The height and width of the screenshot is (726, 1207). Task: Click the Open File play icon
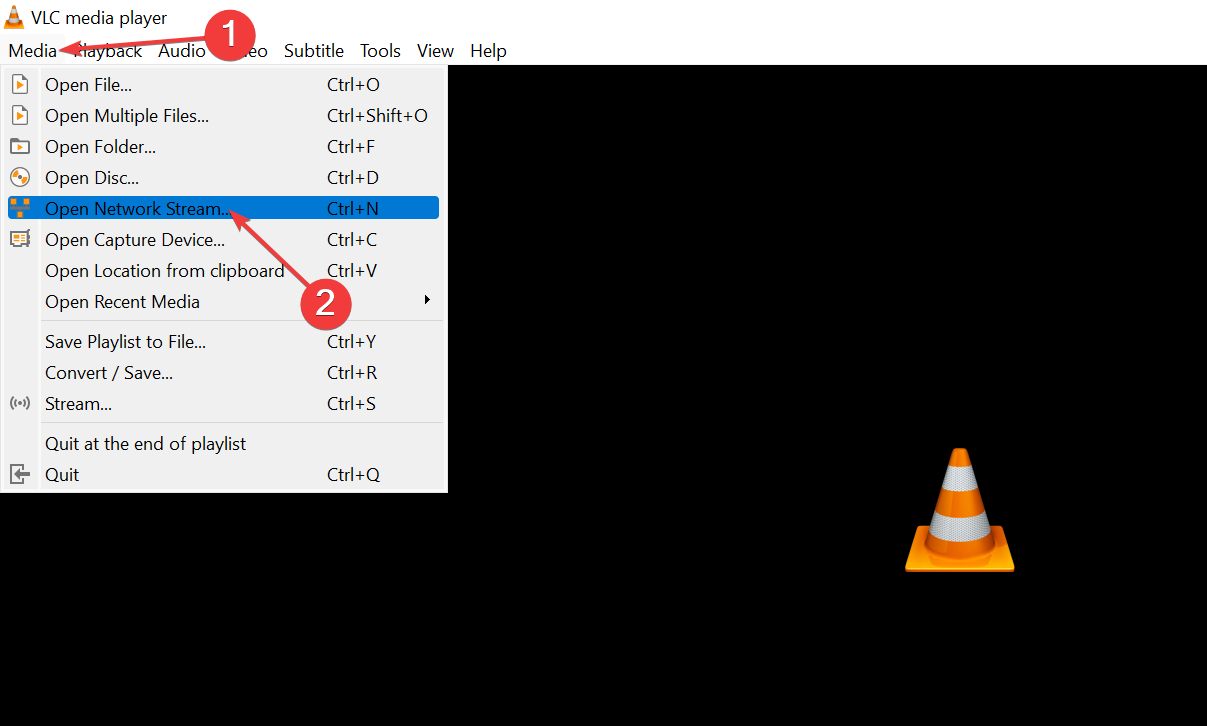click(x=20, y=85)
